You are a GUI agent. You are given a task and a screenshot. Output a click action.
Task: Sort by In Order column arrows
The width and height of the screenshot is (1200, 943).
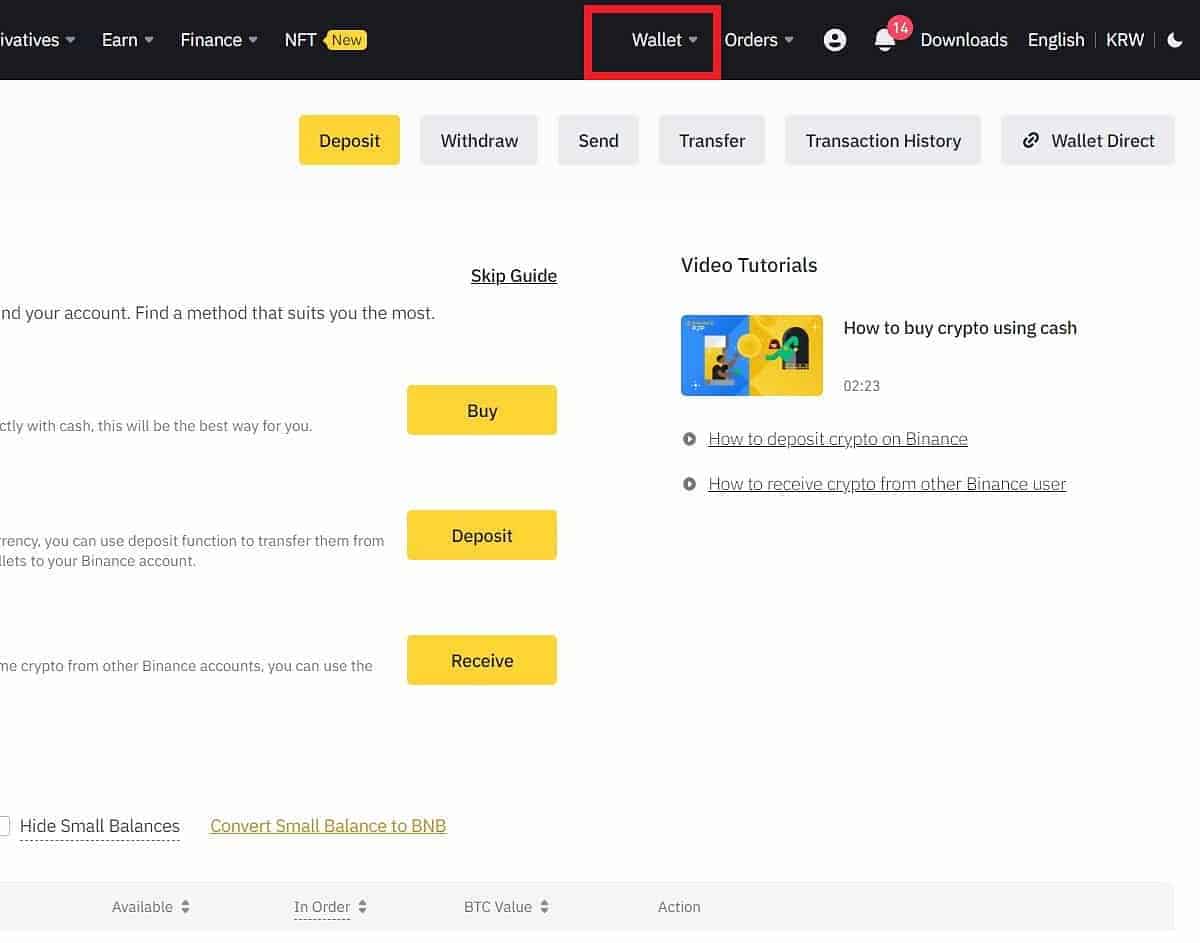362,907
